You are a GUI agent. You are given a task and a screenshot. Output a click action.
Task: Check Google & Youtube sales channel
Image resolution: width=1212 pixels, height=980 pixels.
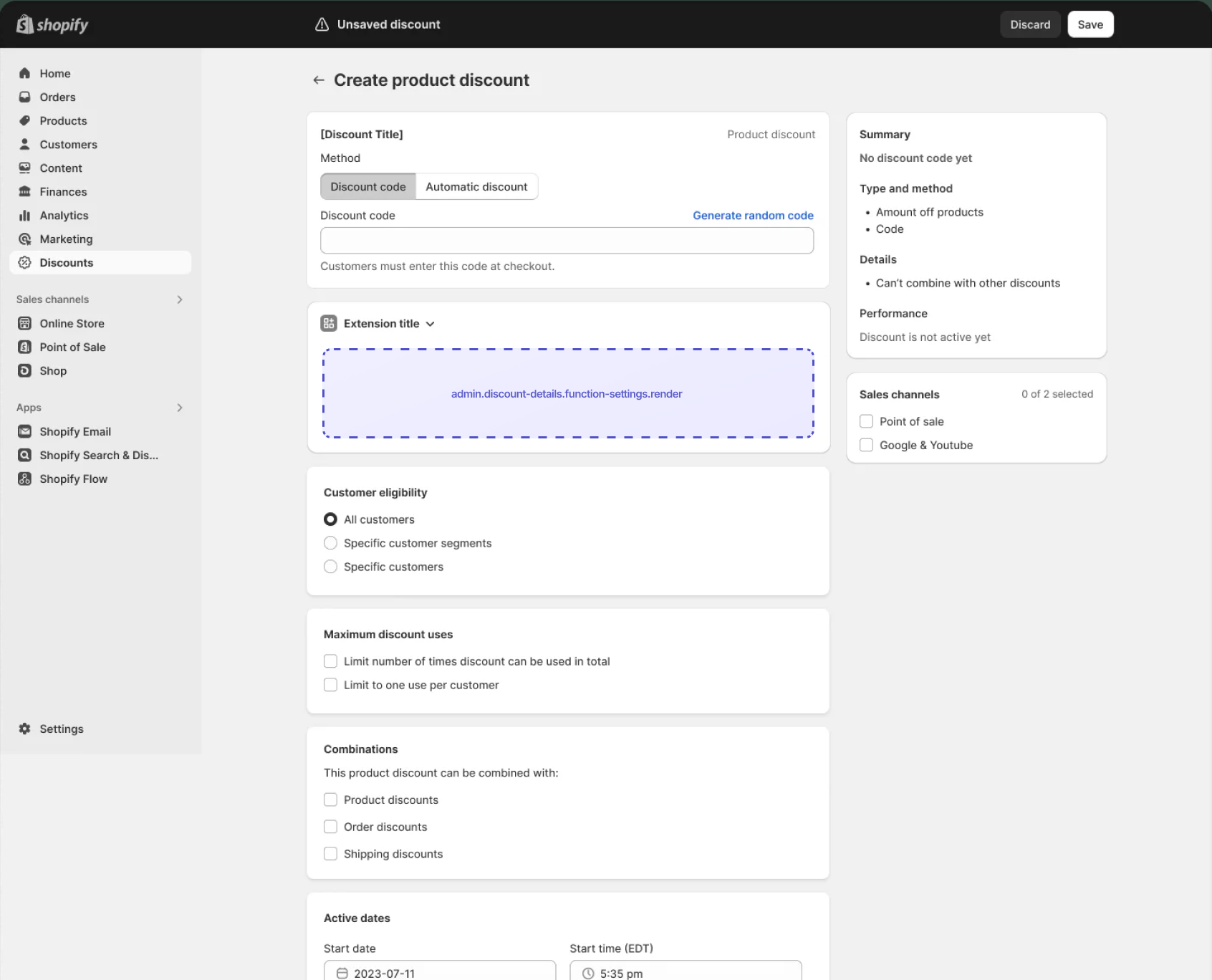[866, 445]
